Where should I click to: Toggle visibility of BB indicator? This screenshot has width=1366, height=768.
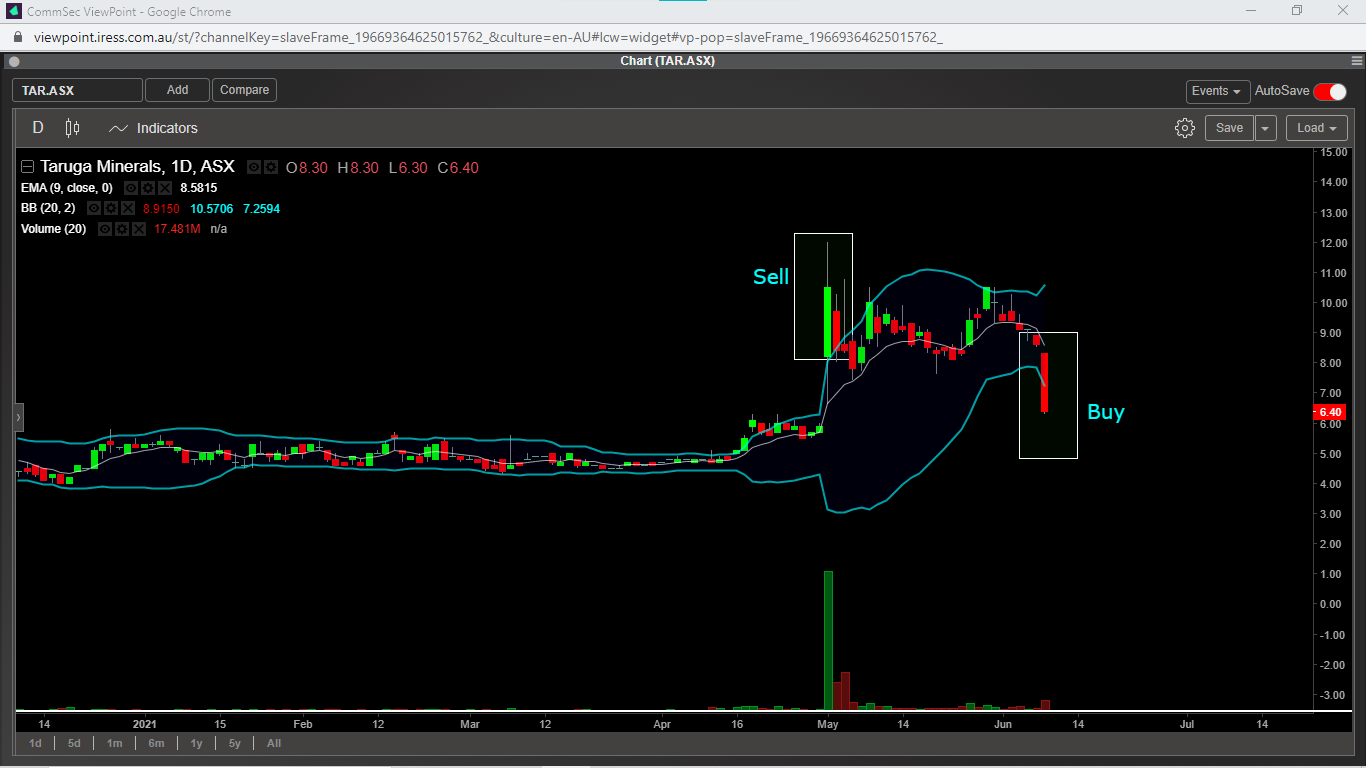94,208
